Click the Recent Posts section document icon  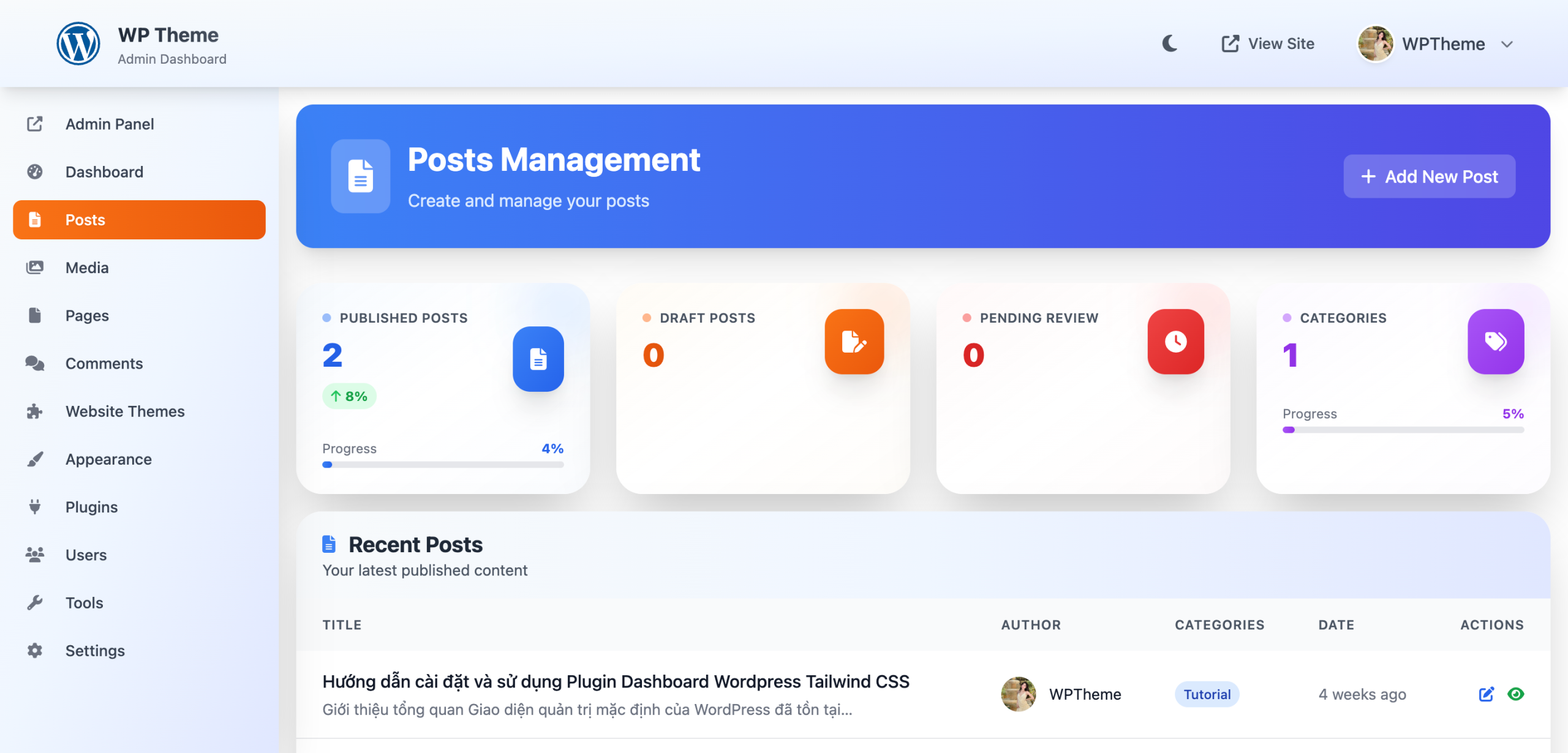[330, 544]
